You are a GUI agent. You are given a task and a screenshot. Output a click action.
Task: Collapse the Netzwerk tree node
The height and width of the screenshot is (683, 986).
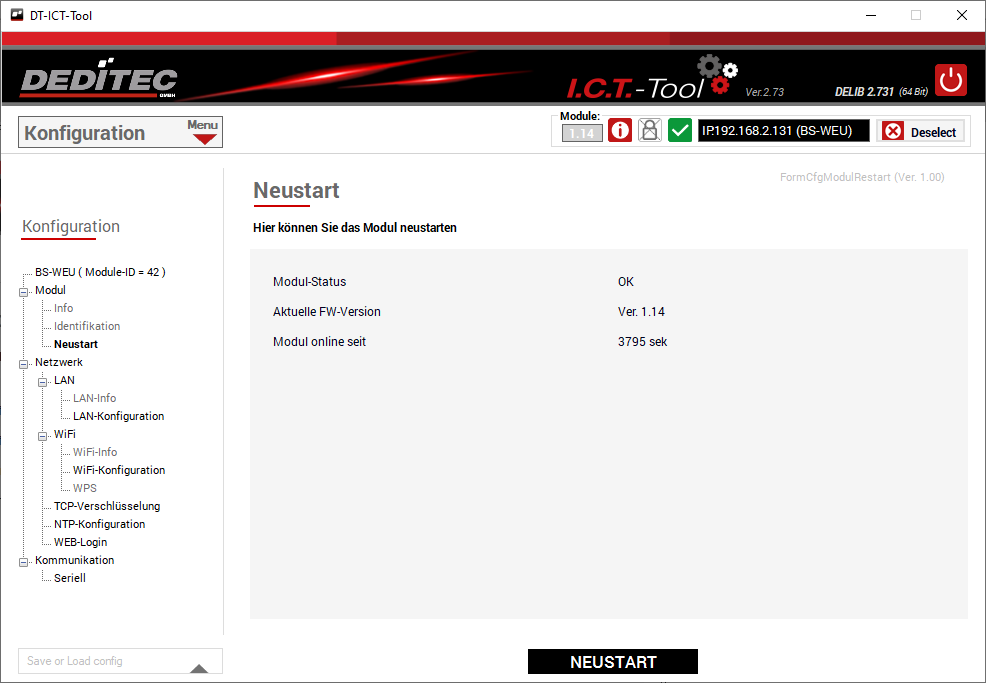pos(23,363)
